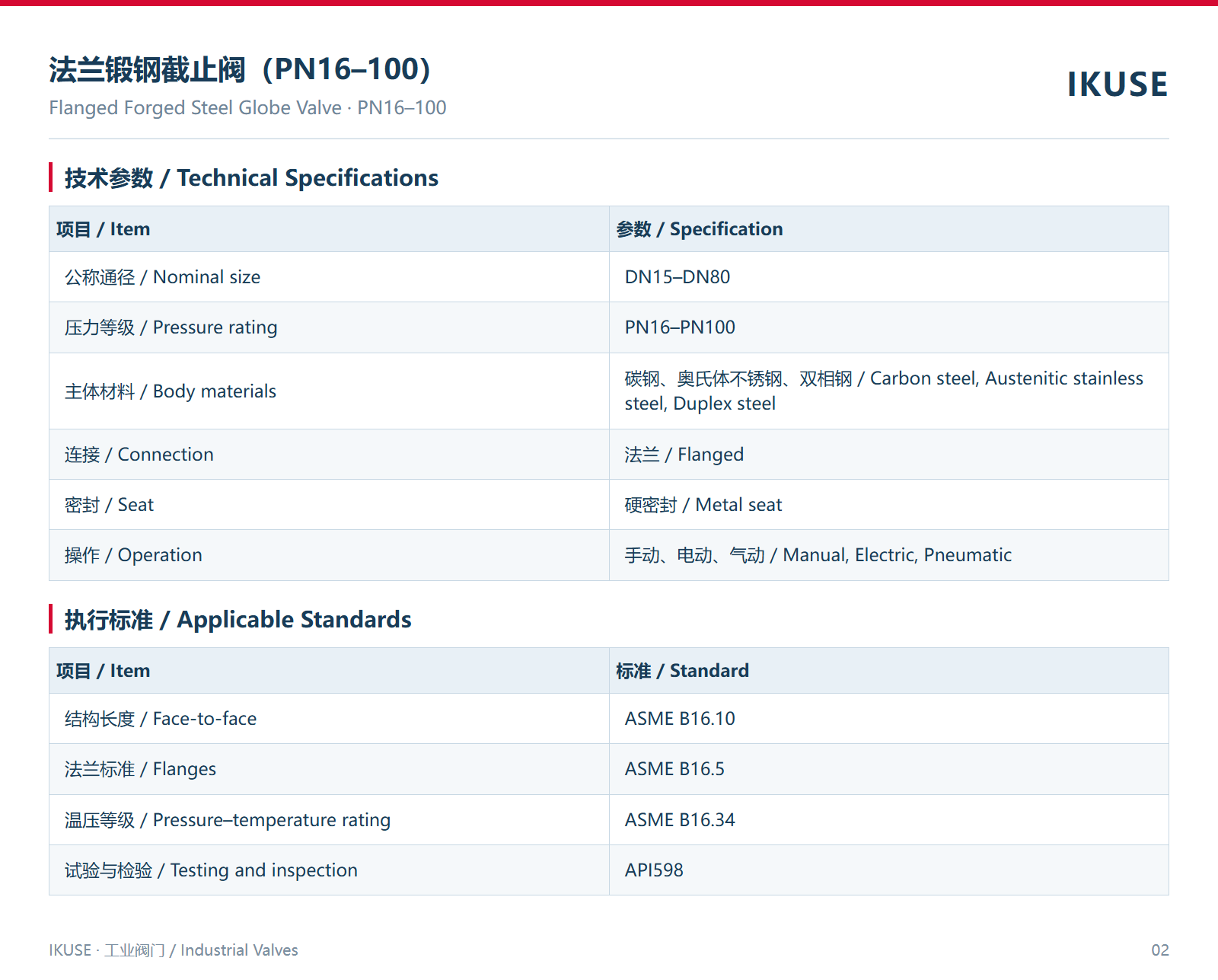Viewport: 1218px width, 980px height.
Task: Click the Applicable Standards section heading
Action: click(238, 620)
